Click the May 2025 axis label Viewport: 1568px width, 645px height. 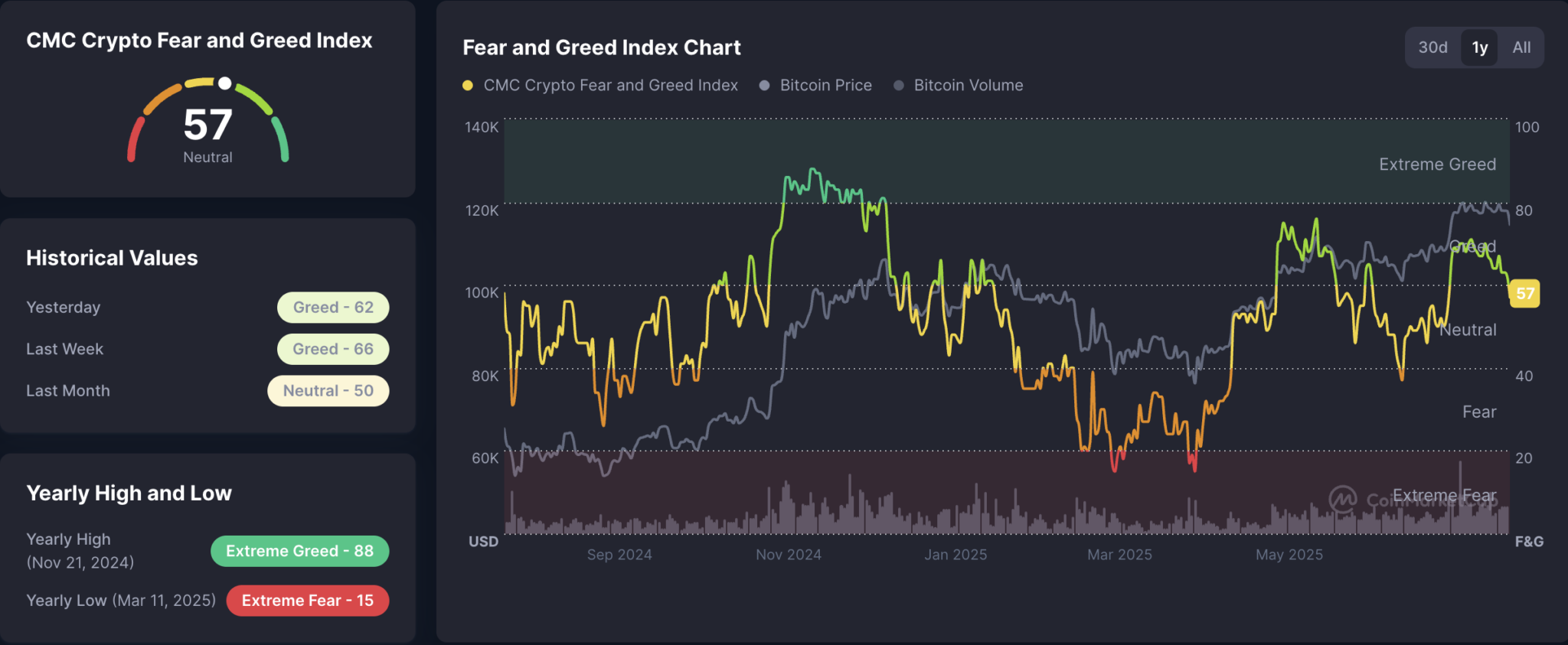pos(1289,555)
